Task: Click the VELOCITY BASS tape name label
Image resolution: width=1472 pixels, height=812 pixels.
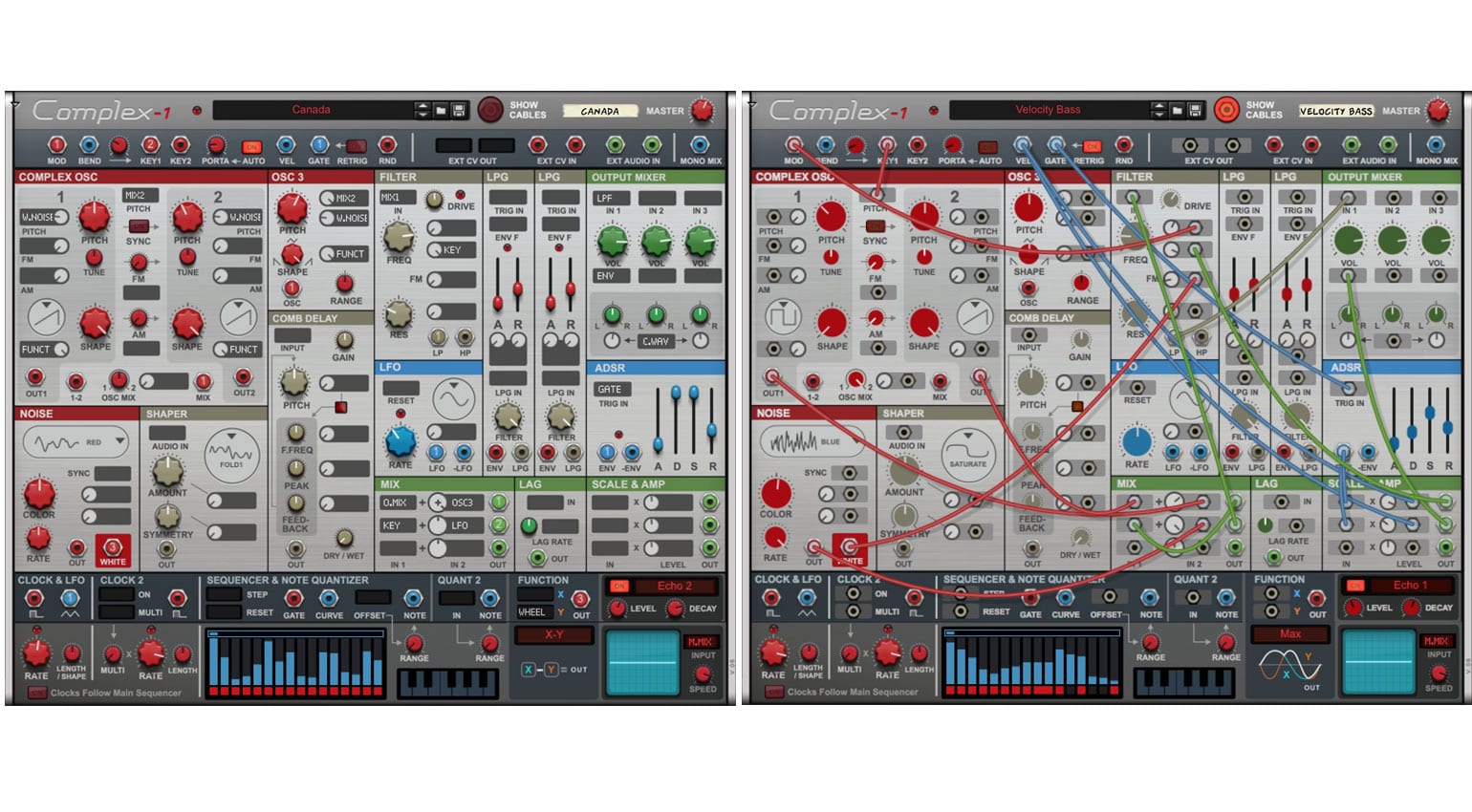Action: pos(1336,112)
